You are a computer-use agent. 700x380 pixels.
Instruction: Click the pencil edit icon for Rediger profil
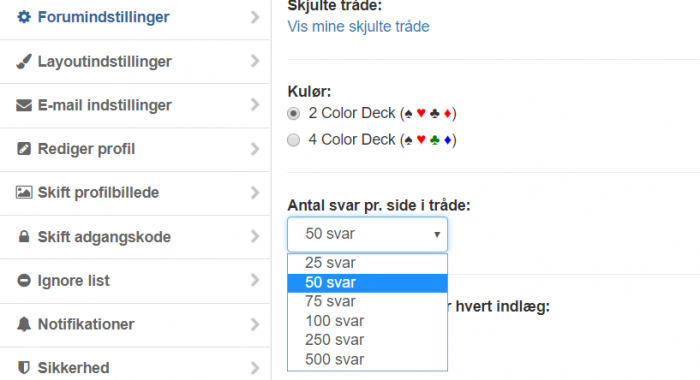tap(24, 149)
